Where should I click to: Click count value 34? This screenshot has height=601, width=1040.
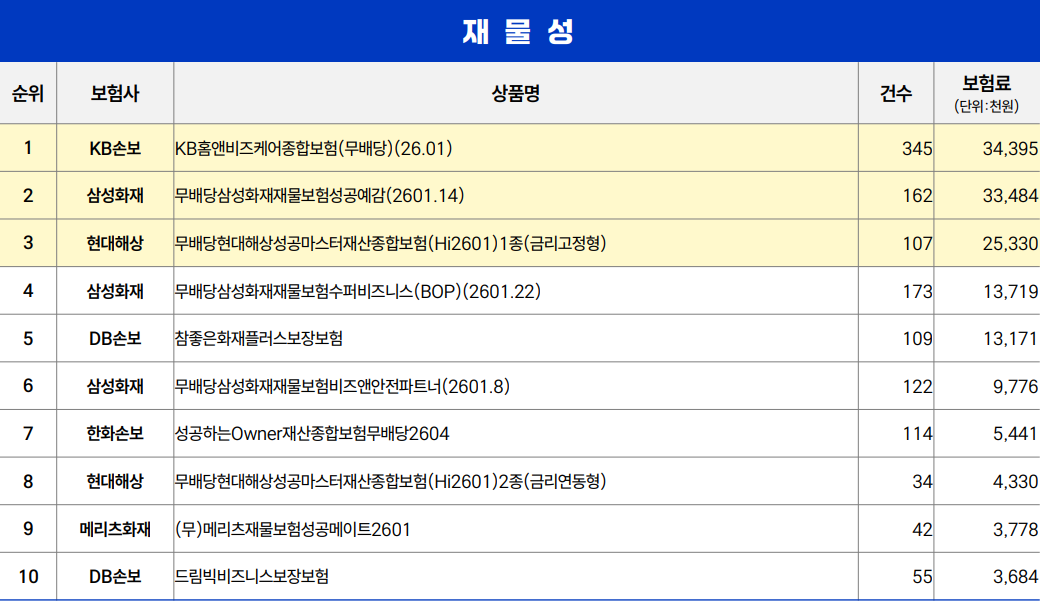(x=922, y=482)
